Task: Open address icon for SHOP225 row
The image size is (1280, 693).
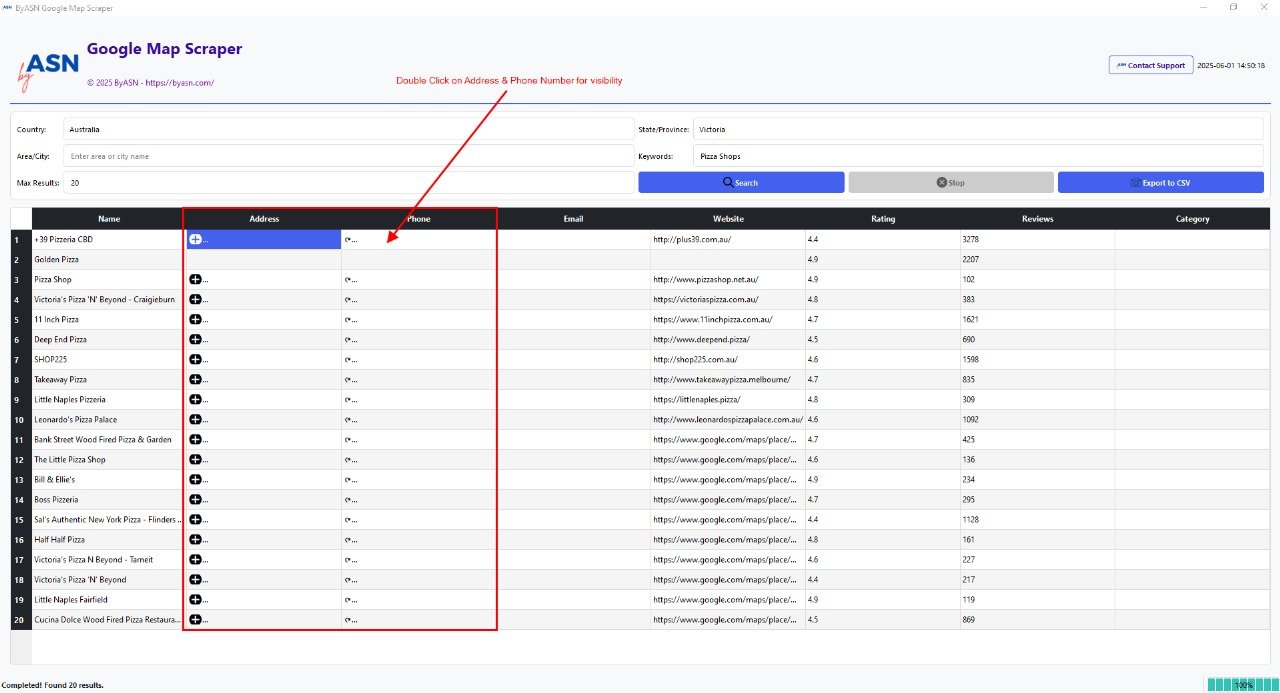Action: 195,360
